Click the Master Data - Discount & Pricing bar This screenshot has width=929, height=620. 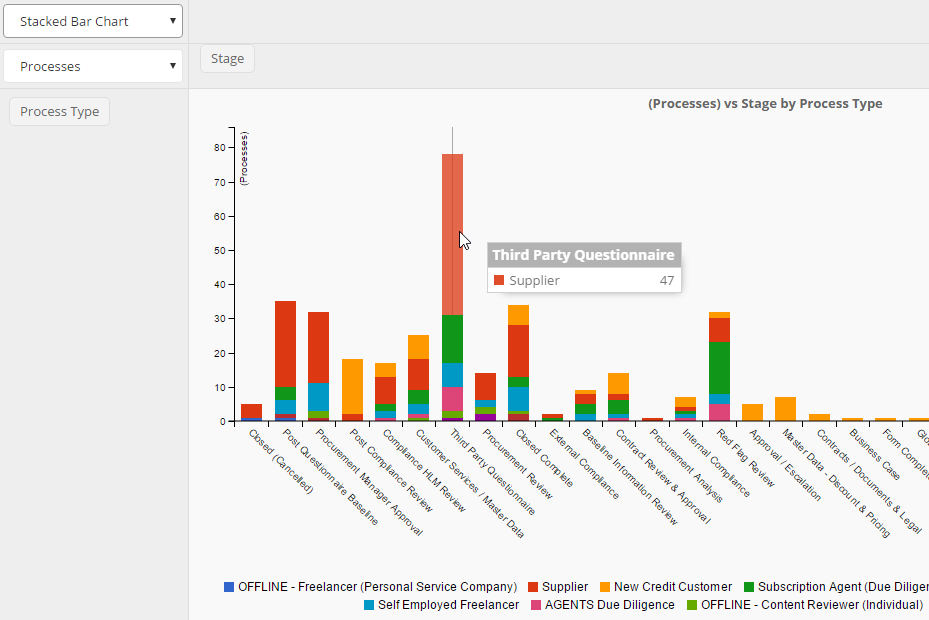tap(785, 409)
